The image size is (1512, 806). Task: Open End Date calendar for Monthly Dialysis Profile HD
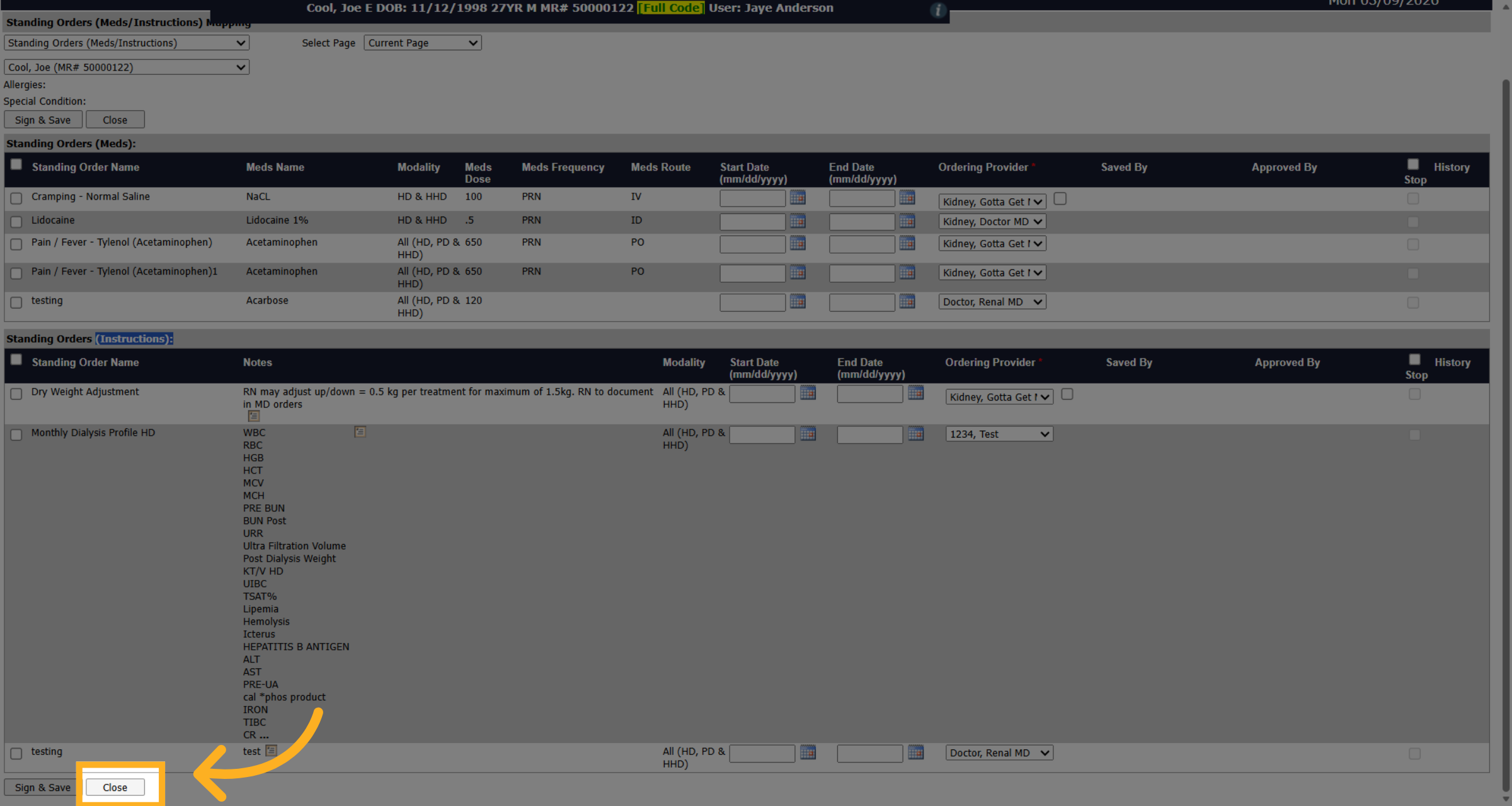(x=916, y=434)
